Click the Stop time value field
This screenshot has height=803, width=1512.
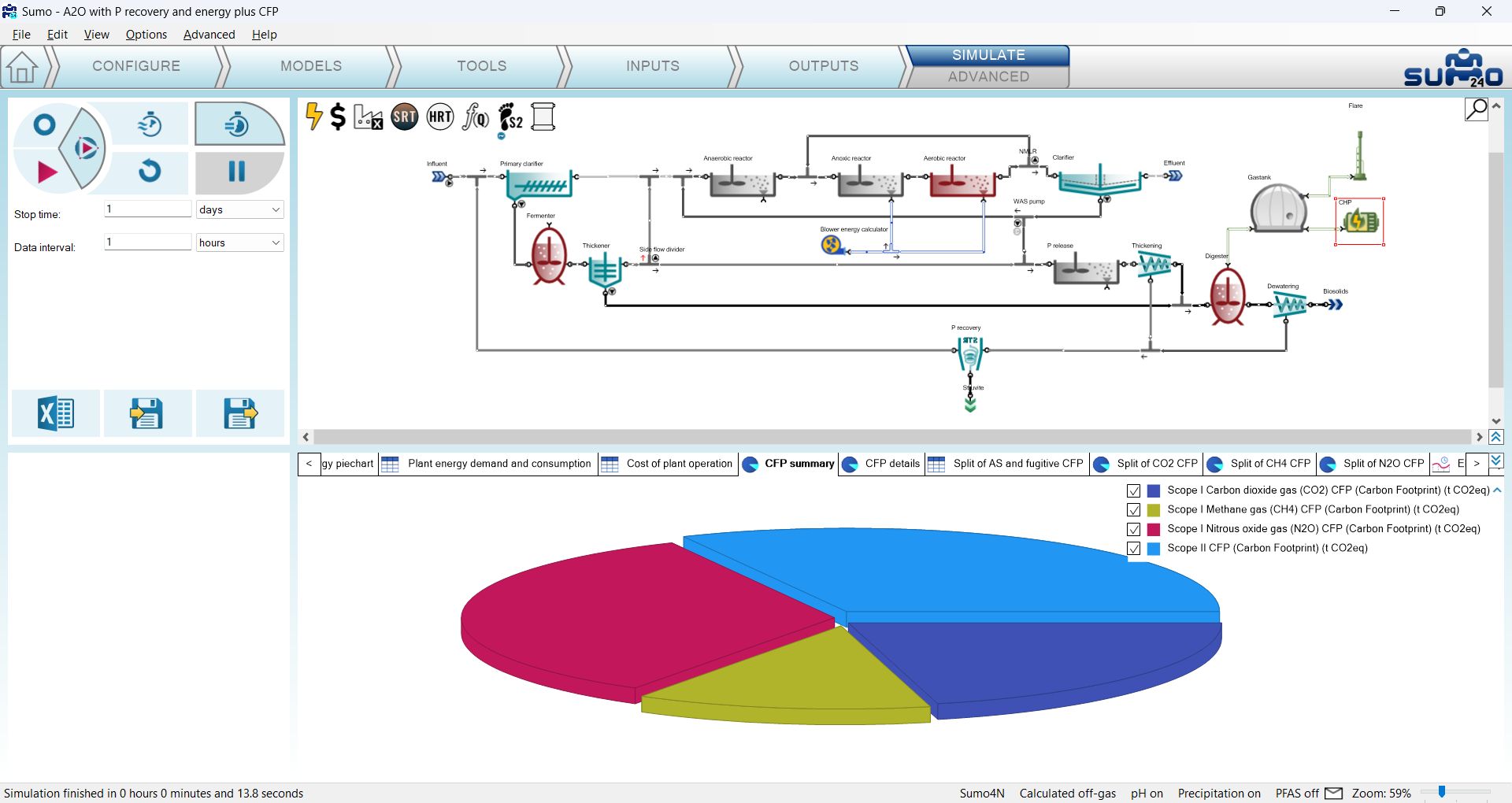coord(148,209)
